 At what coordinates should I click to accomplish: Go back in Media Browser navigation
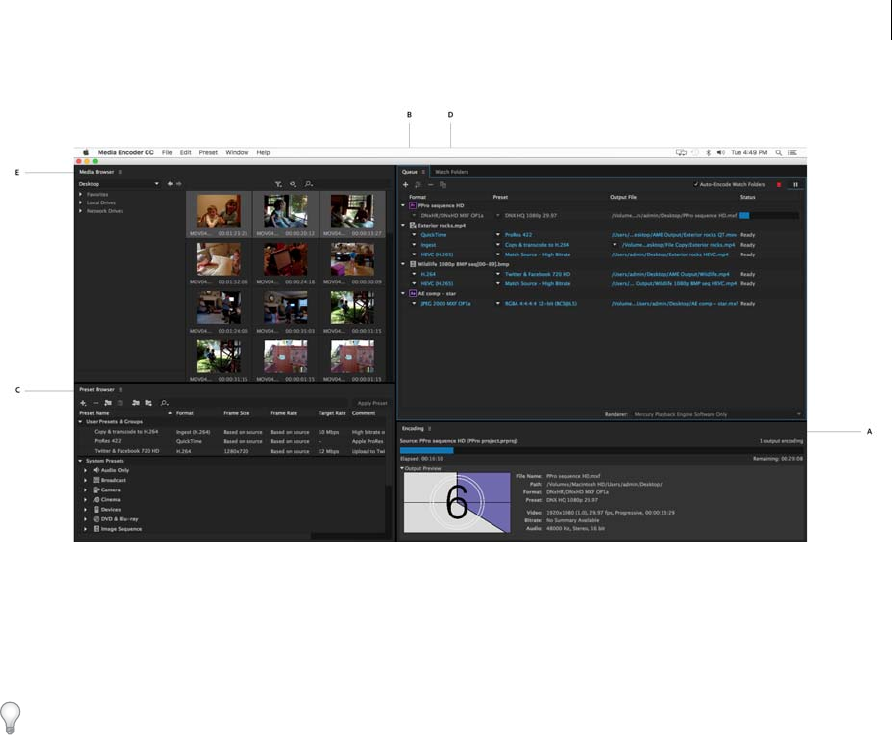click(170, 184)
